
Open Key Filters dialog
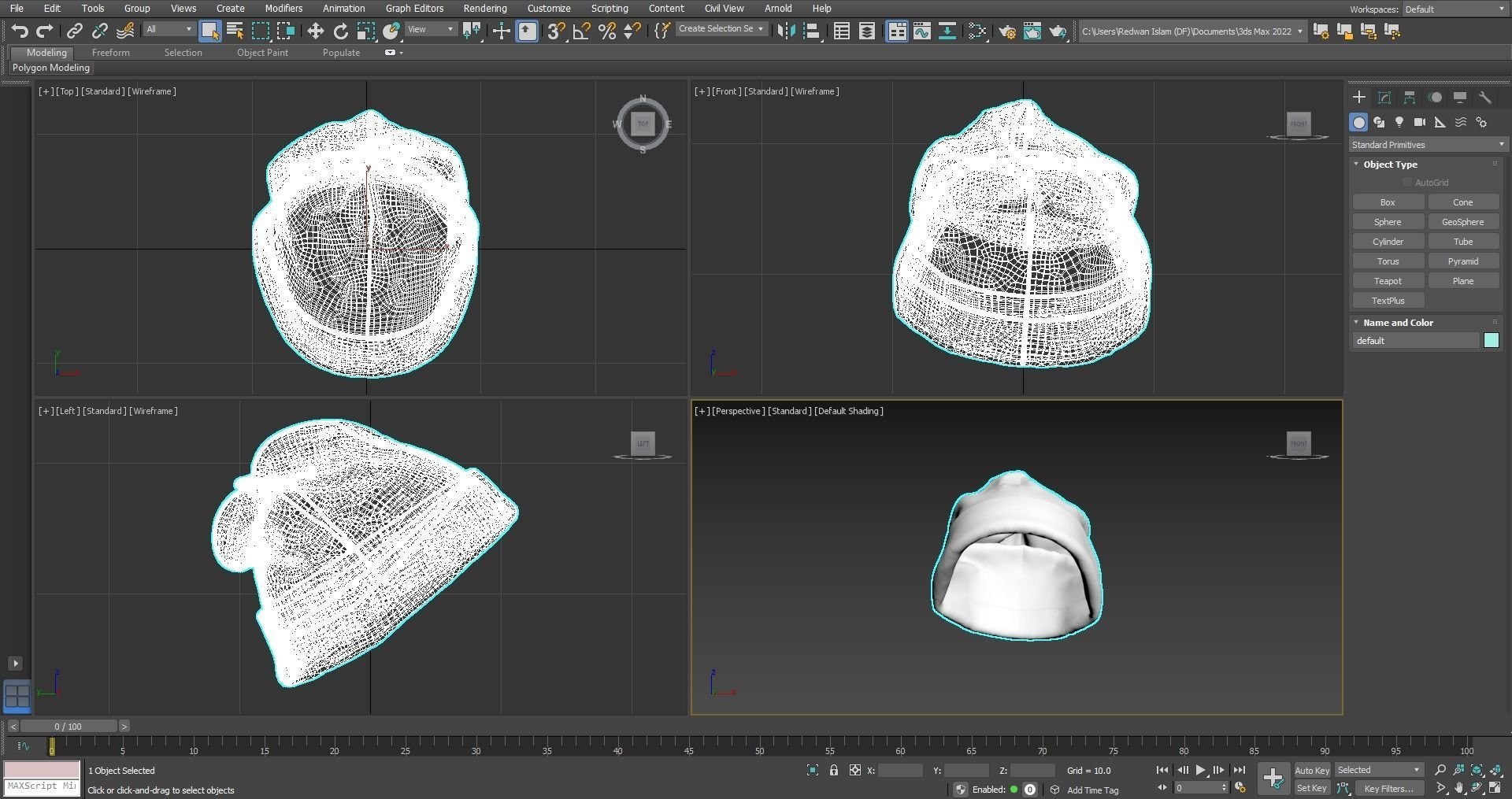point(1388,788)
